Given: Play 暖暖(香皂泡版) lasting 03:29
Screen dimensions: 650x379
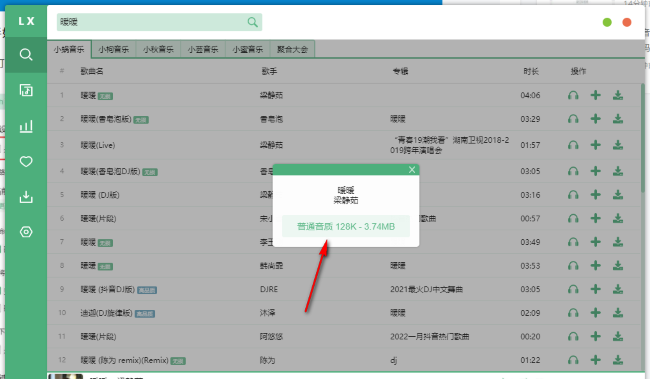Looking at the screenshot, I should [x=573, y=119].
